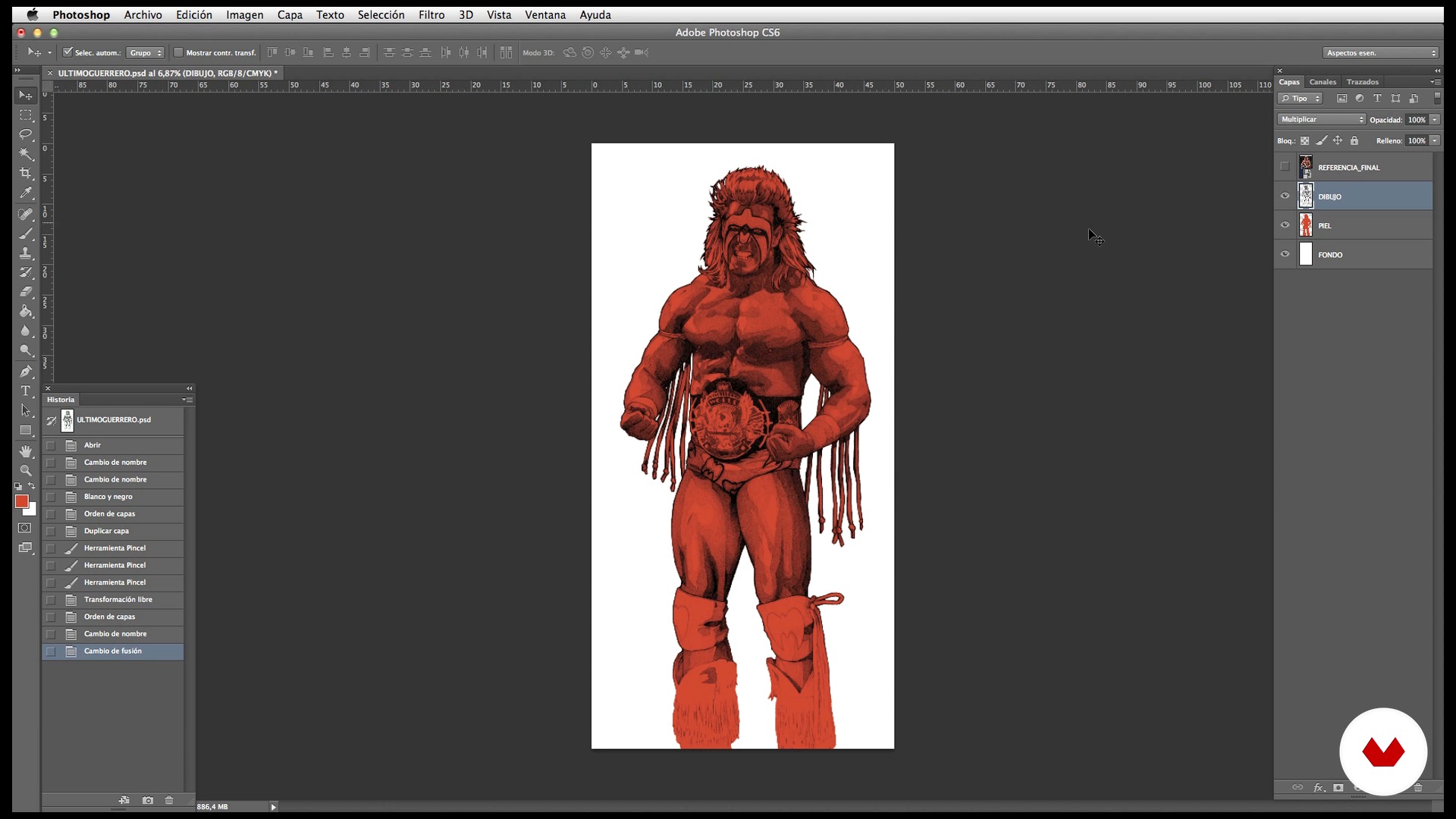Select the PIEL layer thumbnail

1306,225
